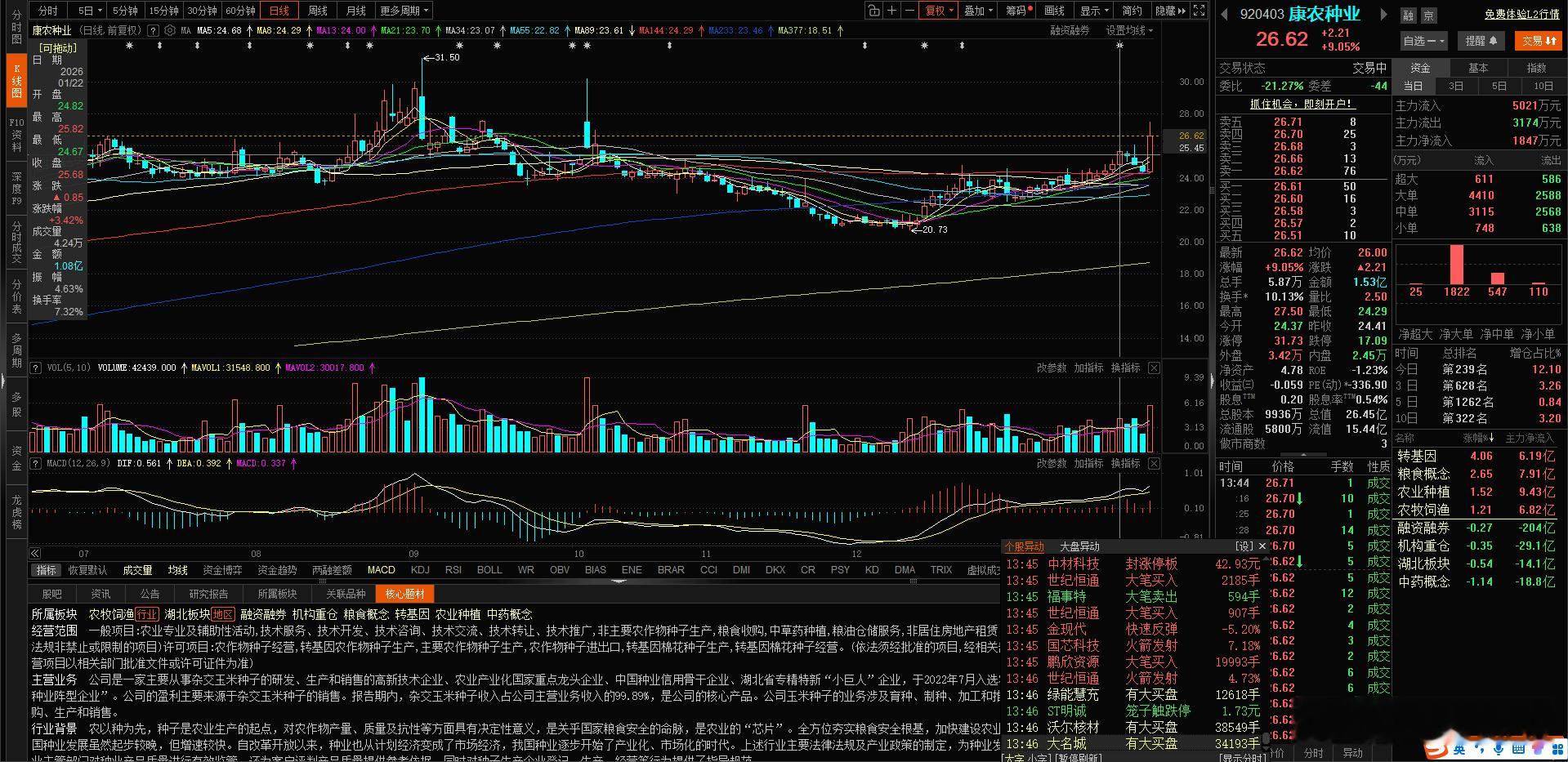Screen dimensions: 1568x762
Task: Click the help question mark beside 康农种业 title
Action: (x=154, y=30)
